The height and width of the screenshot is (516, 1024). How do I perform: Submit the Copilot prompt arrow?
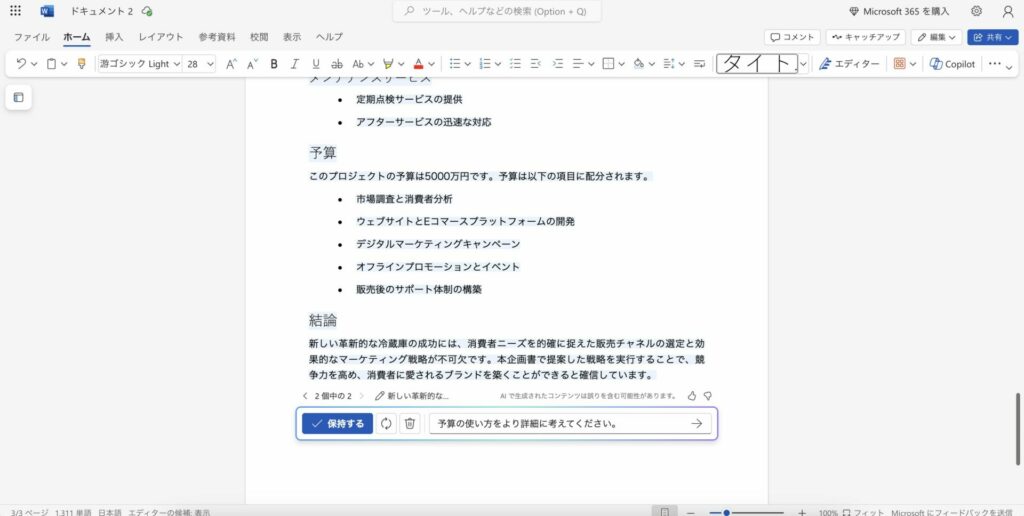(697, 423)
